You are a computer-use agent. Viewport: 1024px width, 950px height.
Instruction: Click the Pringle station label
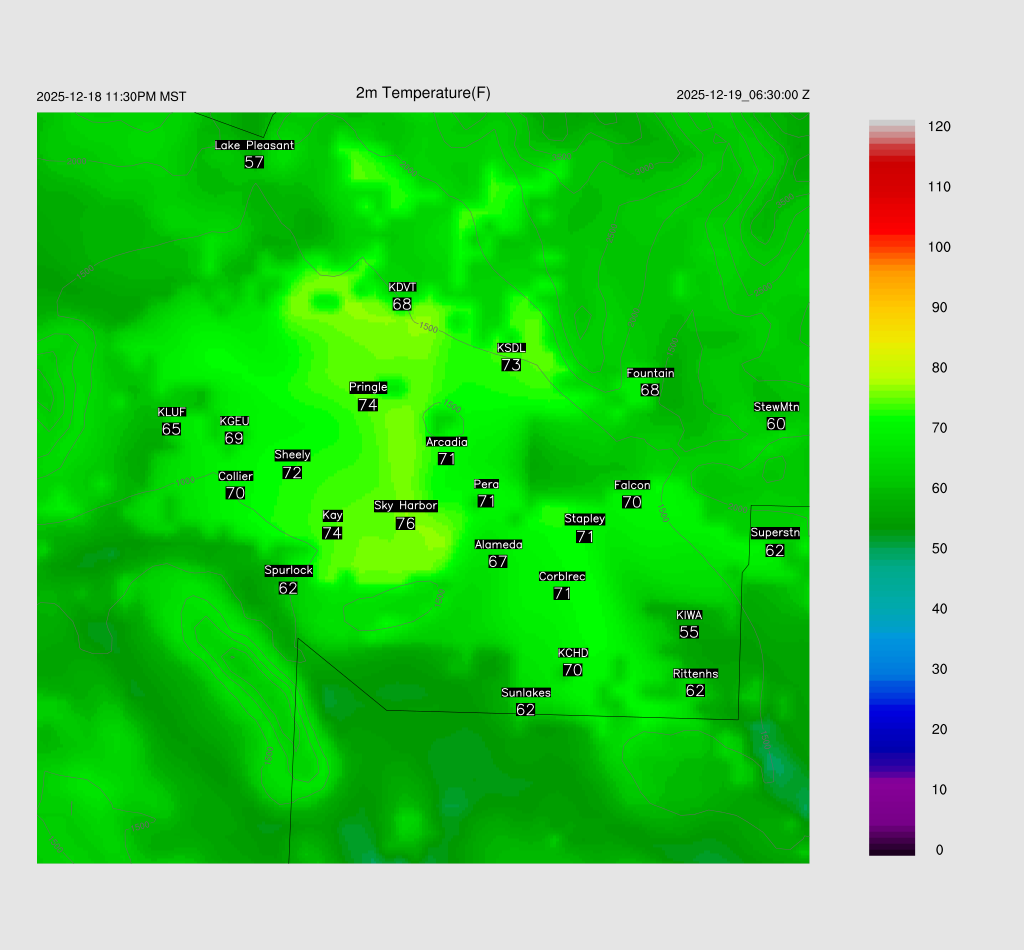368,387
